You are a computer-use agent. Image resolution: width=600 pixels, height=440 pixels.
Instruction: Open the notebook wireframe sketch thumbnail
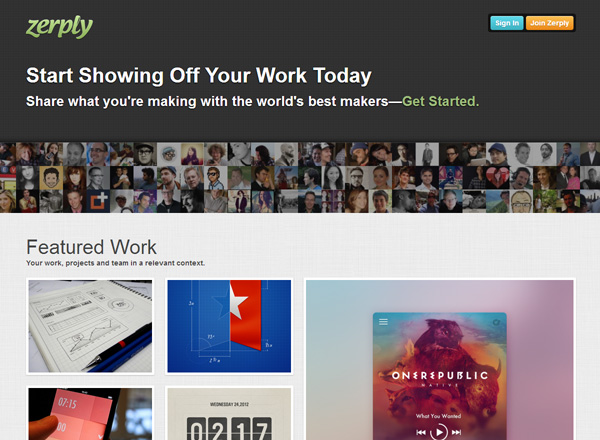pos(90,326)
